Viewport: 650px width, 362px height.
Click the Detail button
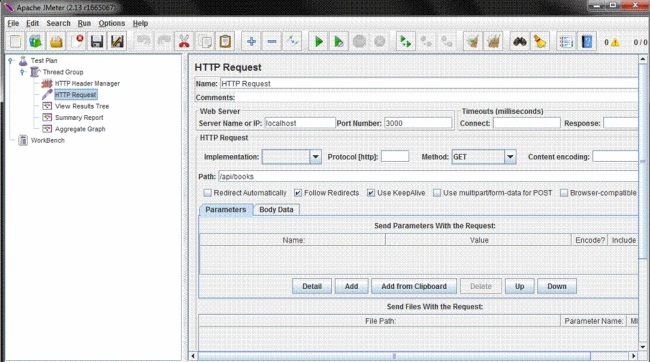pos(312,286)
